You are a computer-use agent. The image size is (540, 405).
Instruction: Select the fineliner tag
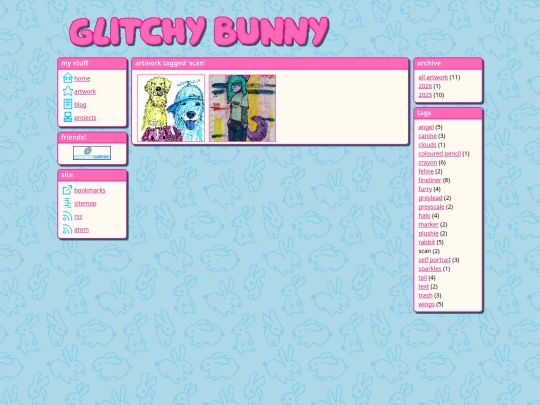tap(429, 180)
